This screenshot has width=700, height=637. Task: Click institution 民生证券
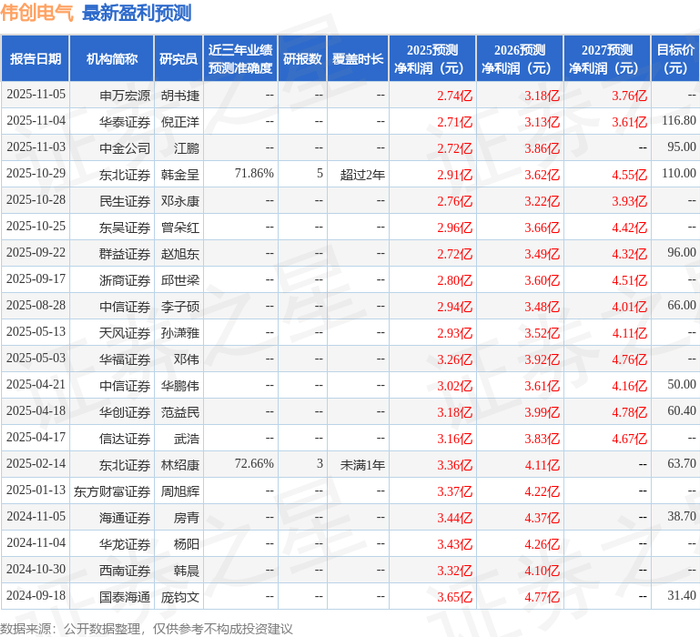(125, 201)
